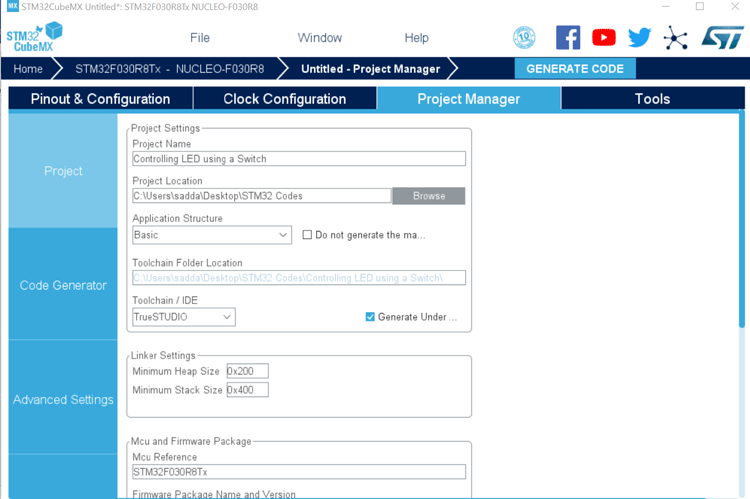The image size is (750, 499).
Task: Toggle Do not generate the main checkbox
Action: pos(307,235)
